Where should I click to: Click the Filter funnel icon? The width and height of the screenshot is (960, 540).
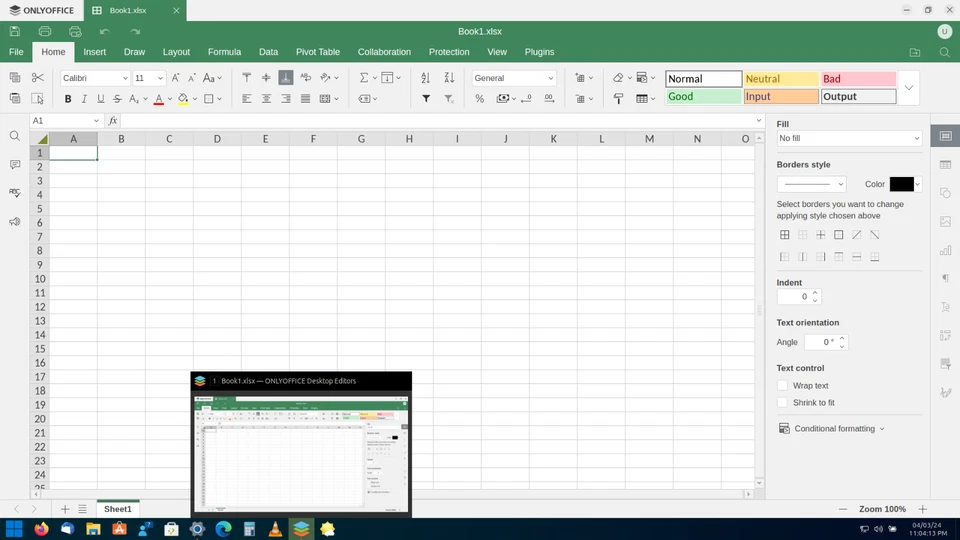click(426, 99)
